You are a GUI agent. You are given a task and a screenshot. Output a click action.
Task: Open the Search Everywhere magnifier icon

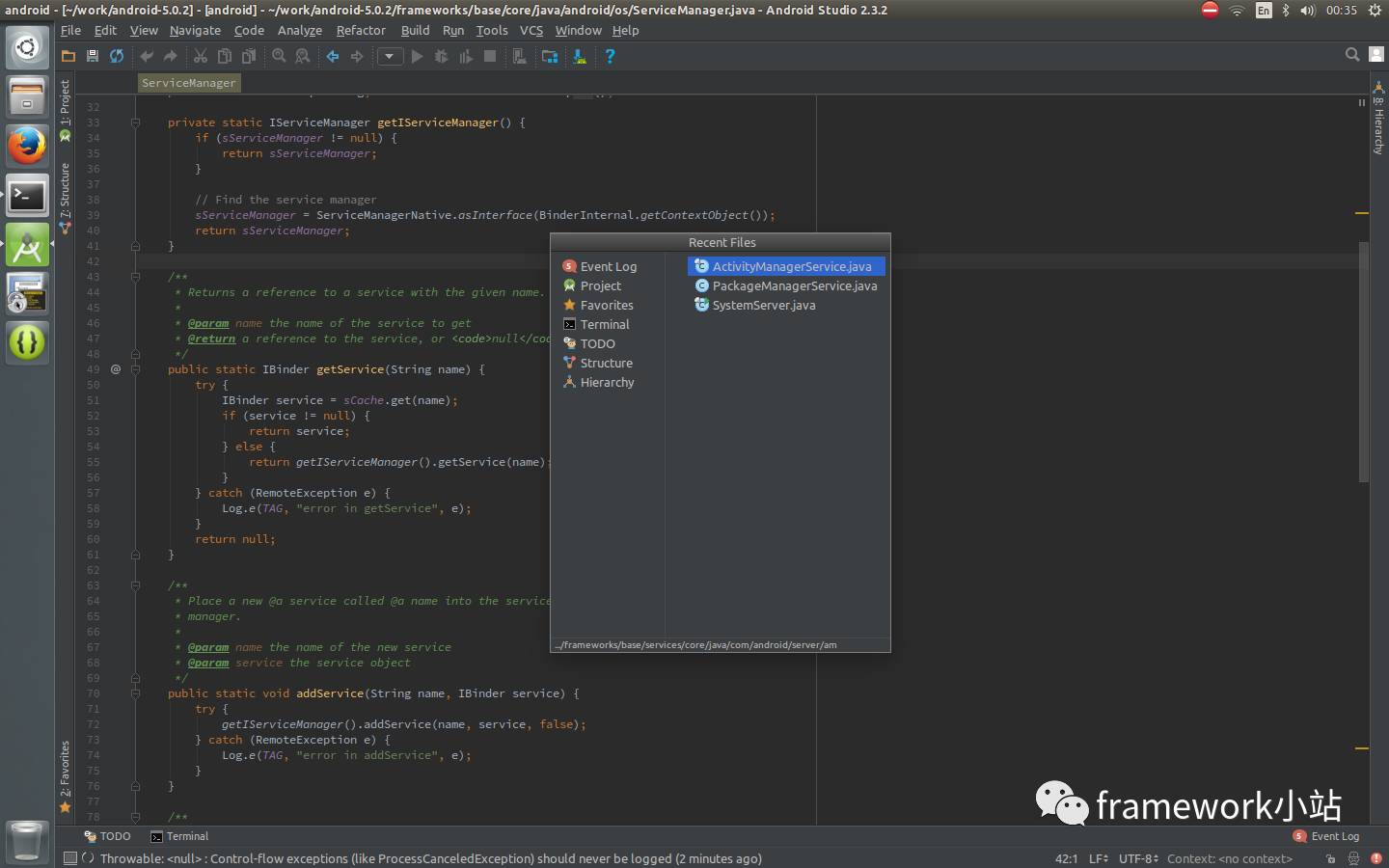click(1352, 55)
